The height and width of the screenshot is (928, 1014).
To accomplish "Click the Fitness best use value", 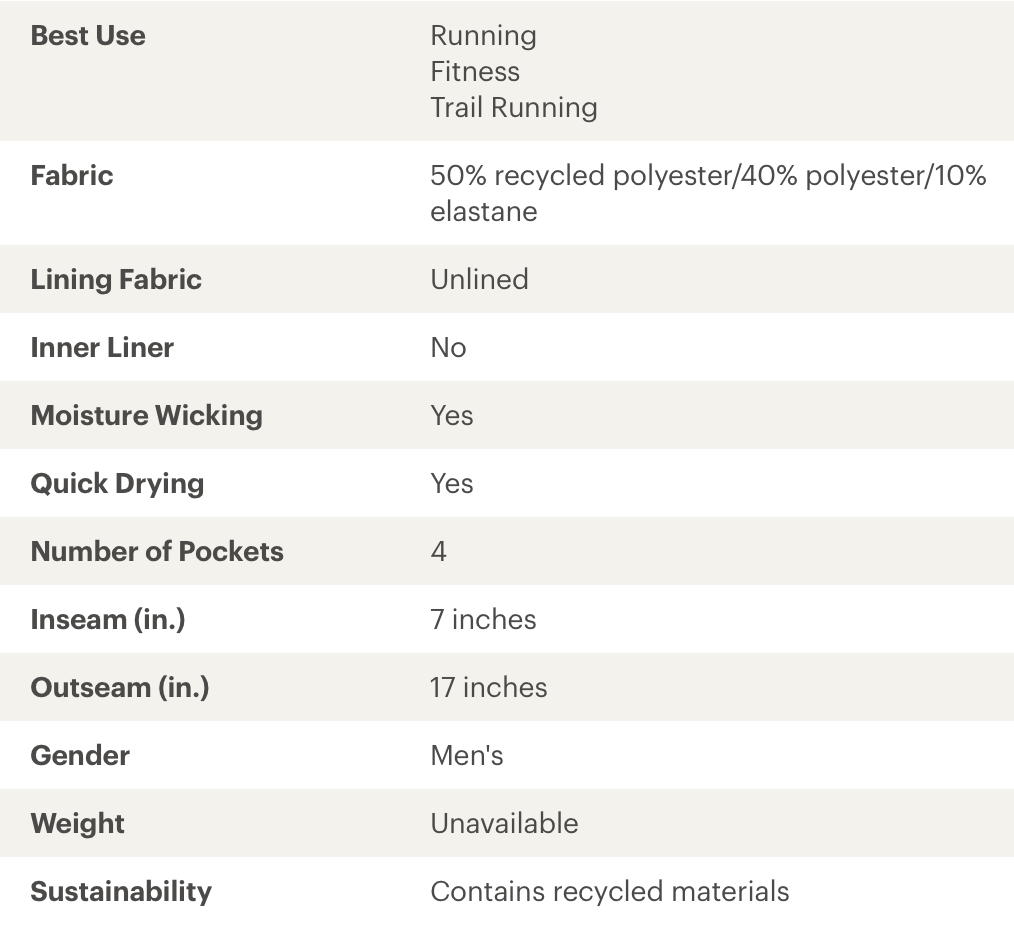I will point(475,72).
